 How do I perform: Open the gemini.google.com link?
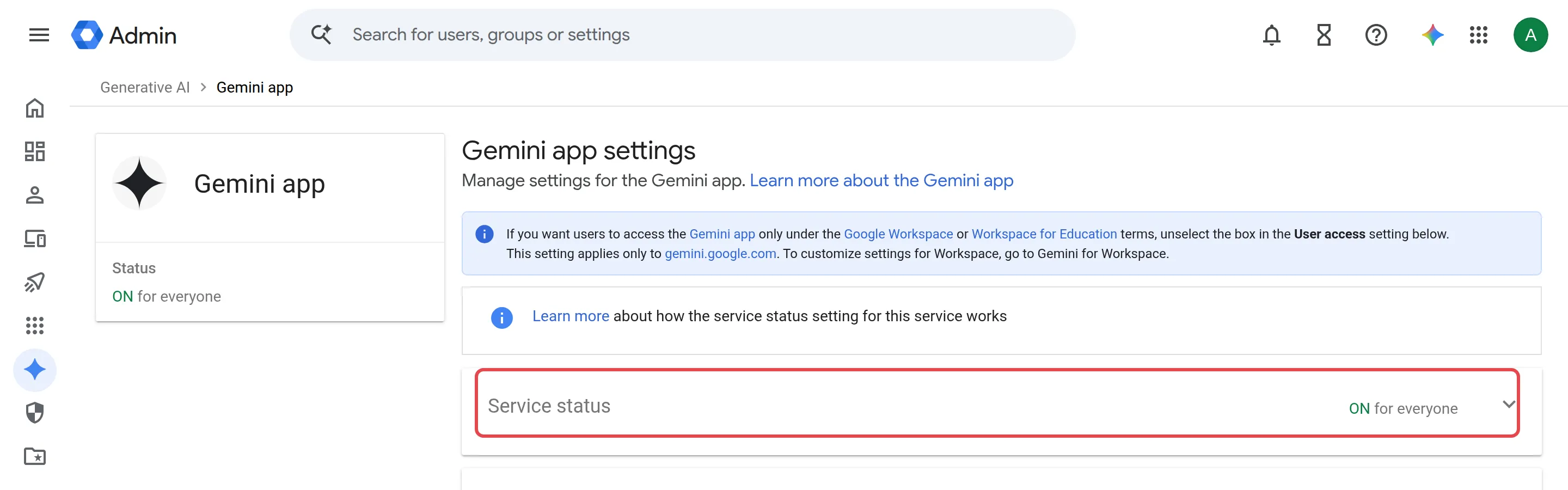(720, 253)
